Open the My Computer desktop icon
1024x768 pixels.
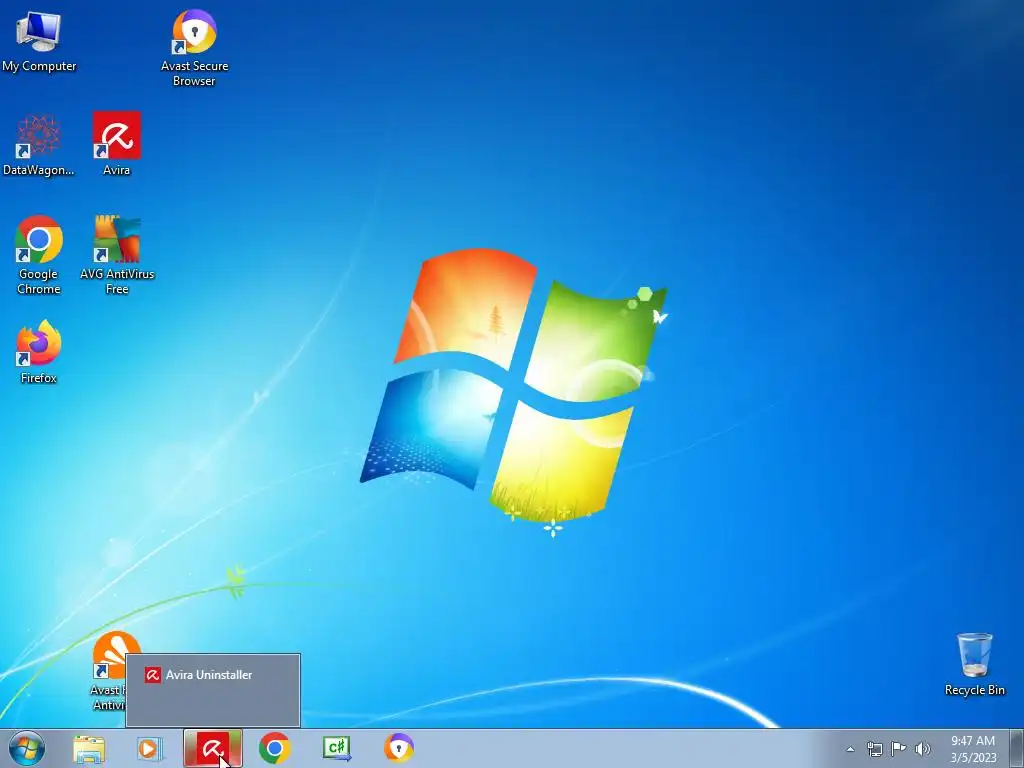point(39,40)
